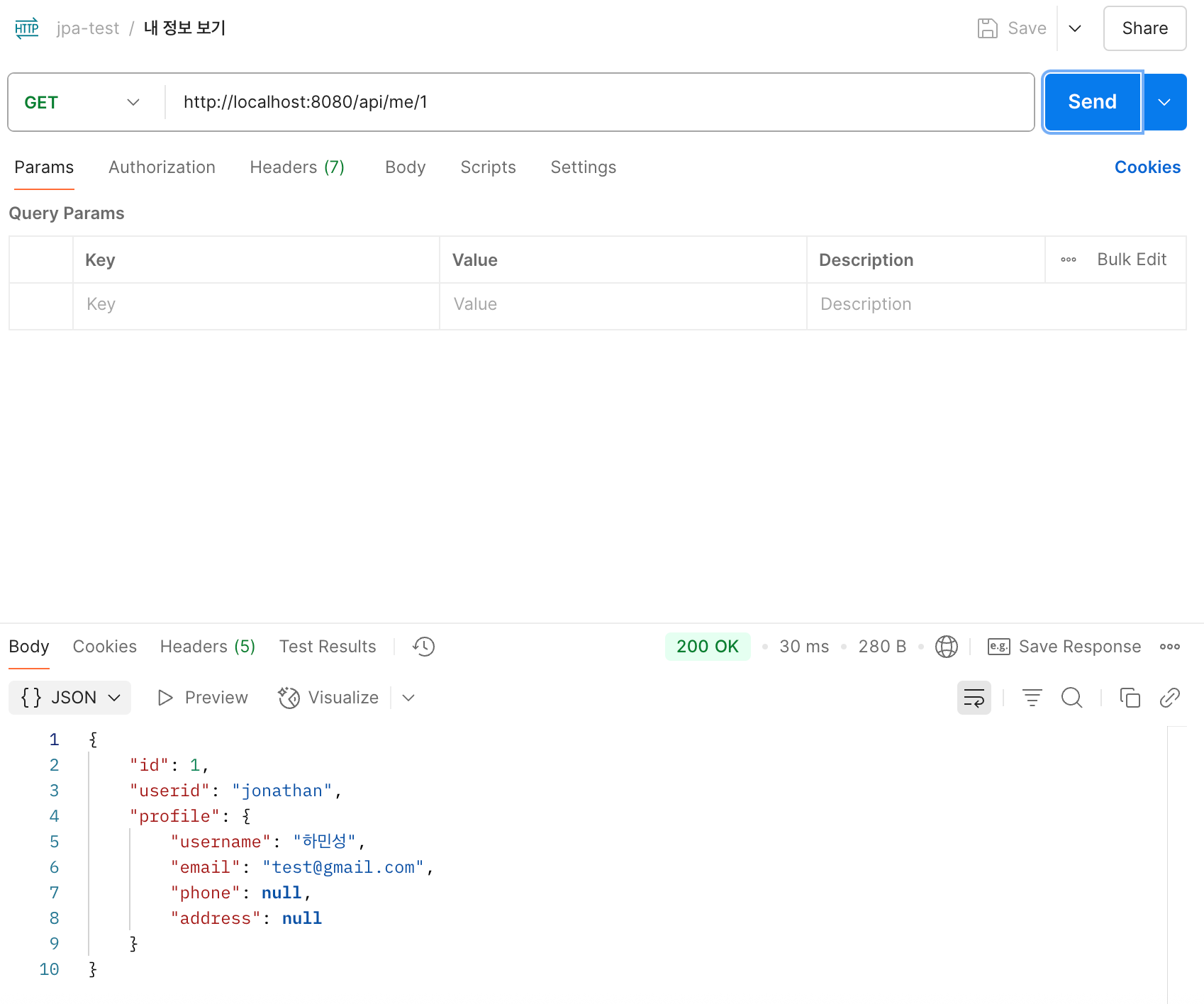Image resolution: width=1204 pixels, height=1004 pixels.
Task: Click the empty Value input cell
Action: (623, 305)
